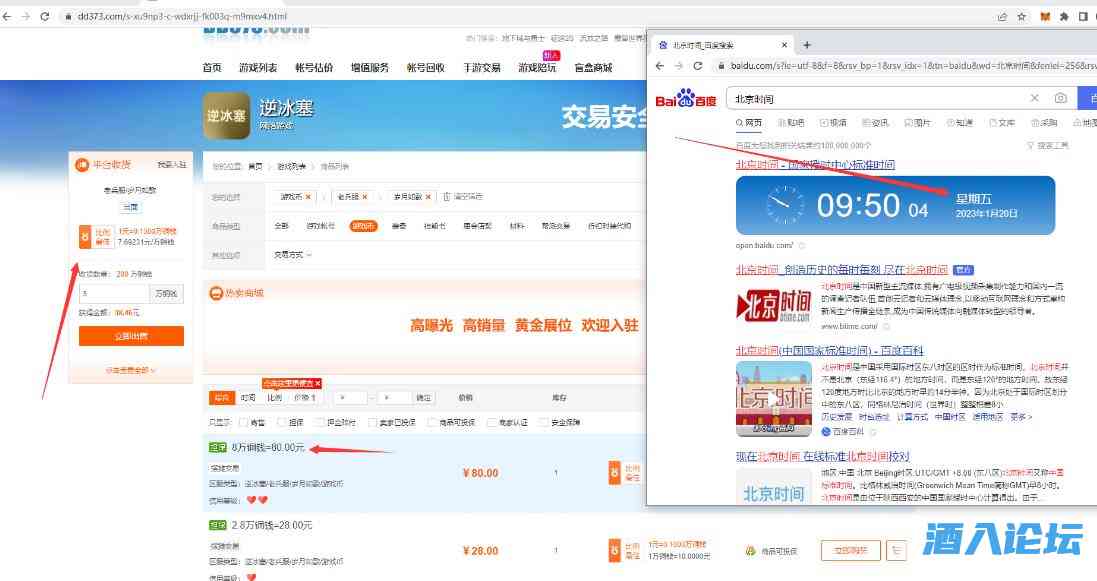The width and height of the screenshot is (1097, 581).
Task: Check the 安全保障 filter checkbox
Action: click(542, 423)
